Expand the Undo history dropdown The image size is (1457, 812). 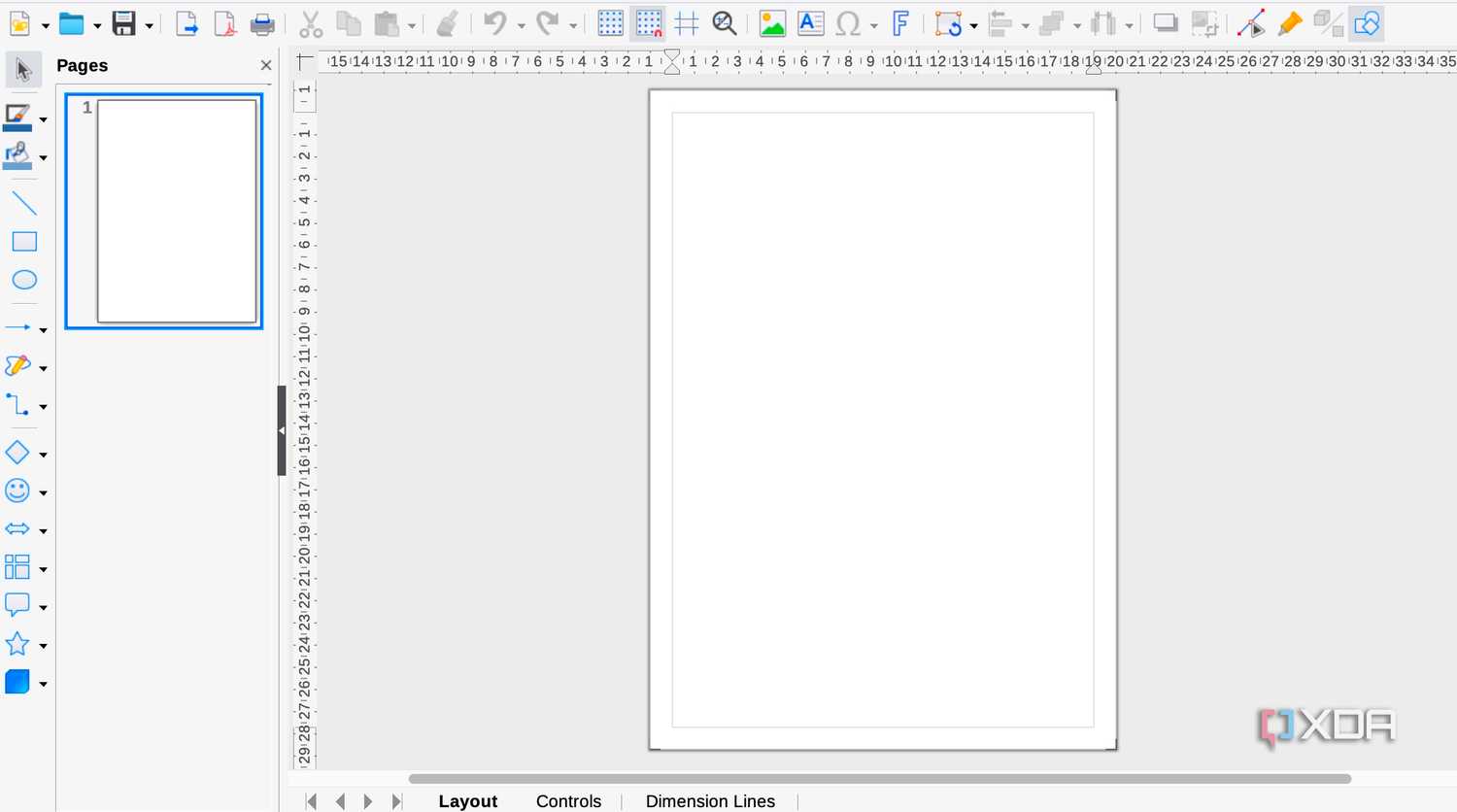521,25
